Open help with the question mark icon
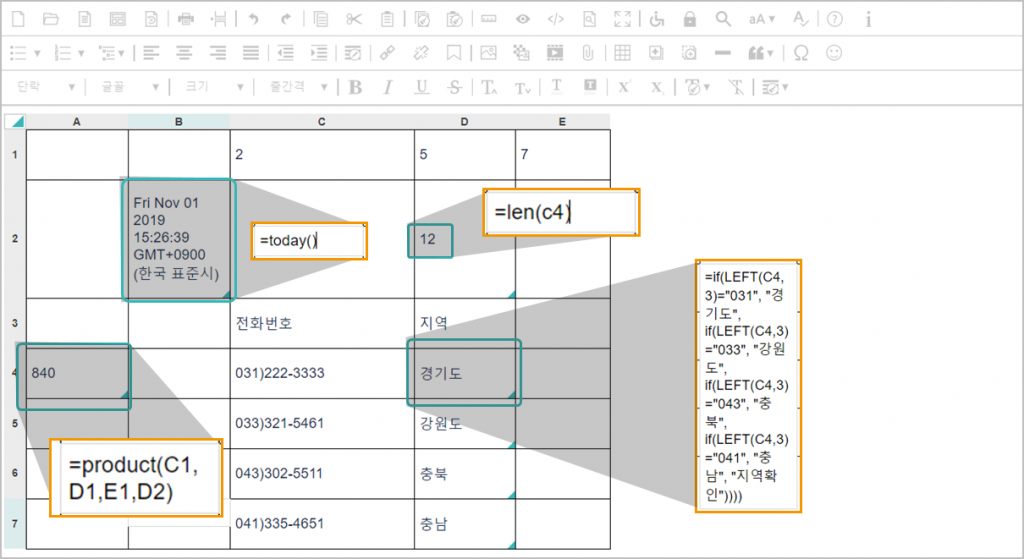 click(x=835, y=19)
